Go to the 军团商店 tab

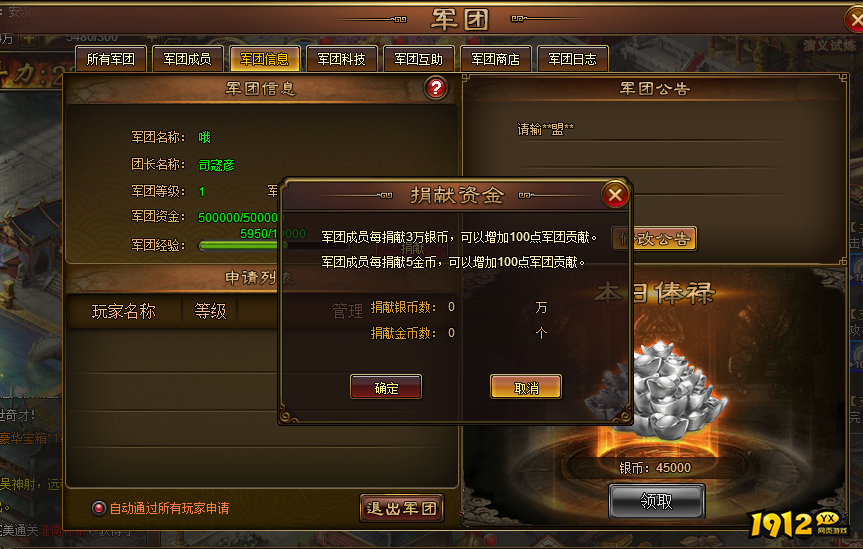496,59
